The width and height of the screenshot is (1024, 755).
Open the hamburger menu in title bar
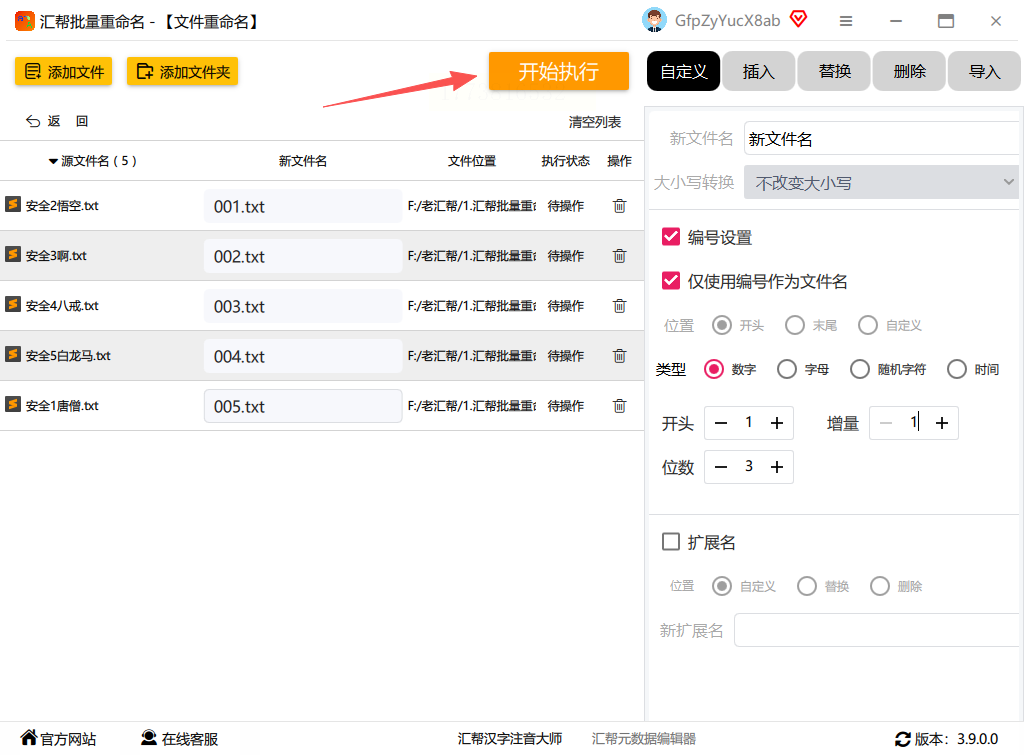pyautogui.click(x=846, y=21)
